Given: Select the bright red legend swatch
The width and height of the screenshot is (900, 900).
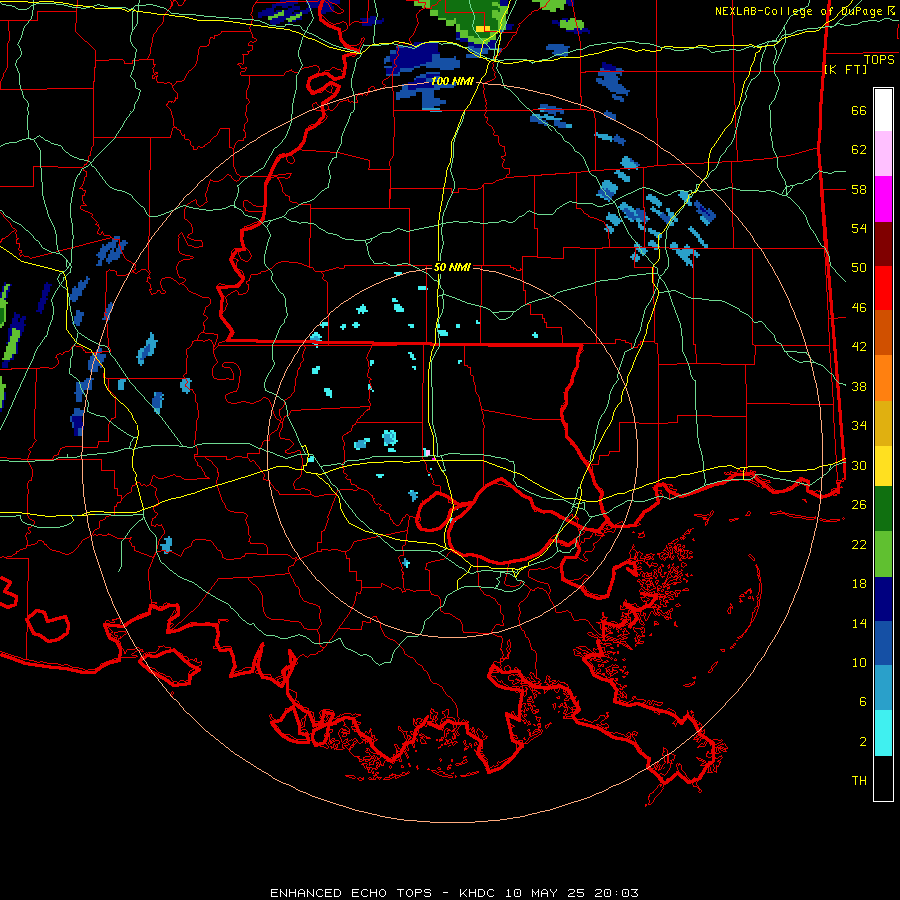Looking at the screenshot, I should 883,289.
